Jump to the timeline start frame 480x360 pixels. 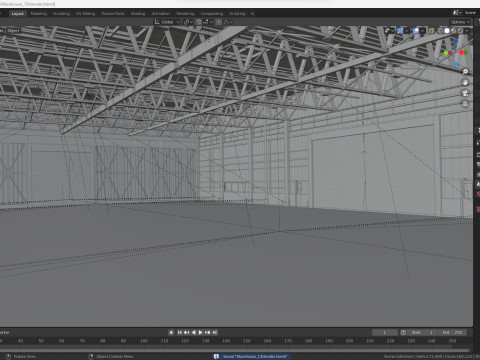click(x=180, y=332)
